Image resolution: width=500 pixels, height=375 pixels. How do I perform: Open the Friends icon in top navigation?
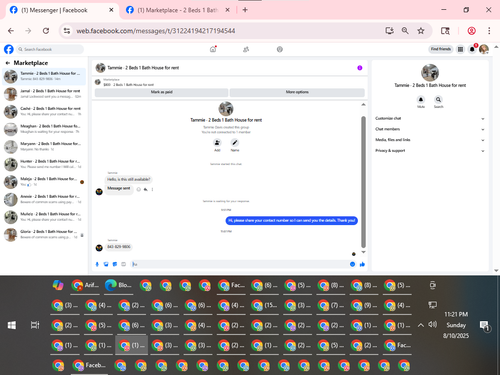click(x=246, y=49)
